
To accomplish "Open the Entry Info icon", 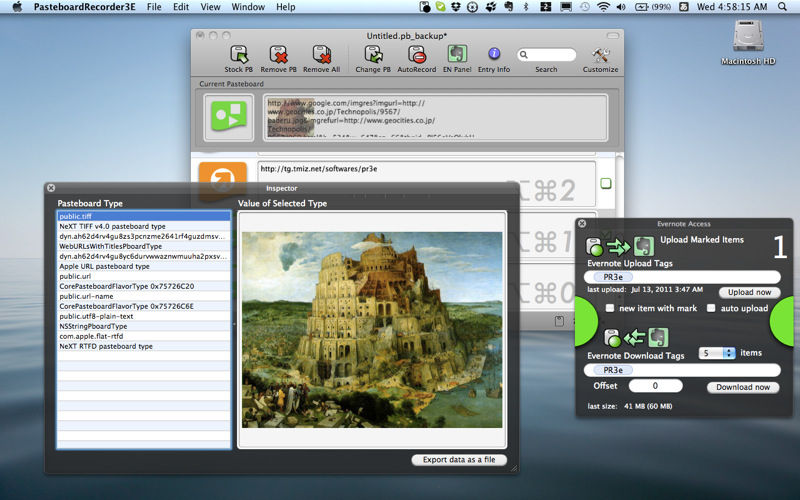I will tap(494, 54).
